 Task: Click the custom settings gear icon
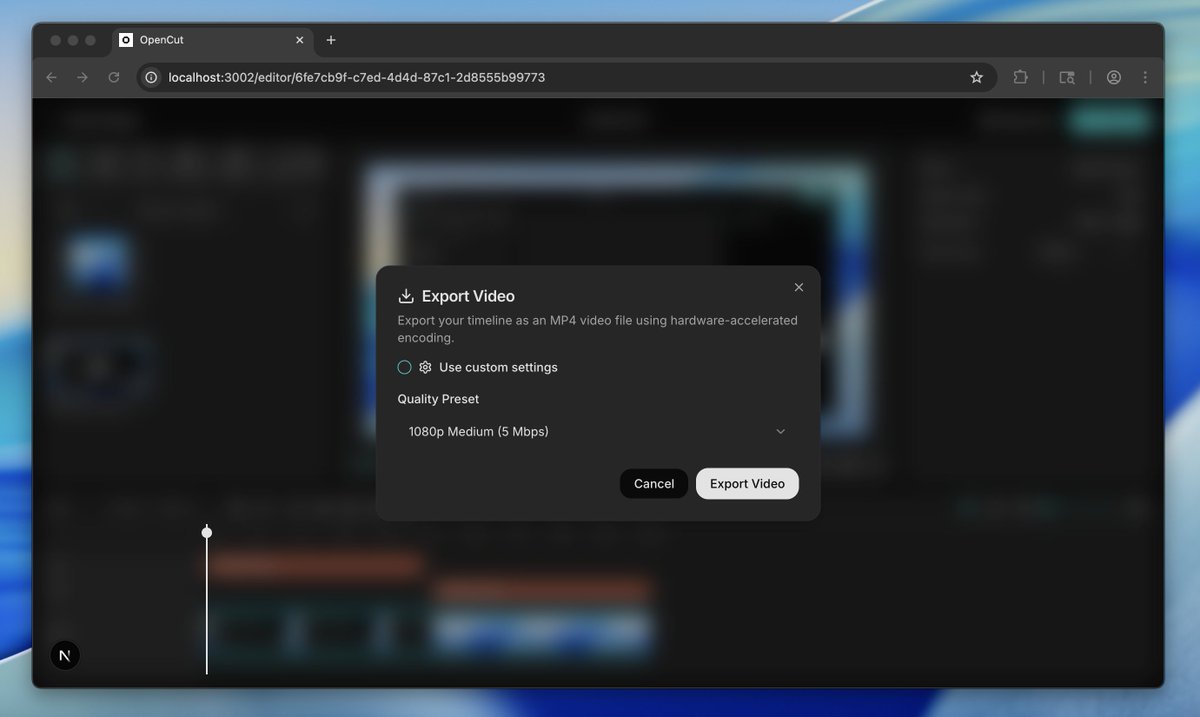(x=425, y=367)
